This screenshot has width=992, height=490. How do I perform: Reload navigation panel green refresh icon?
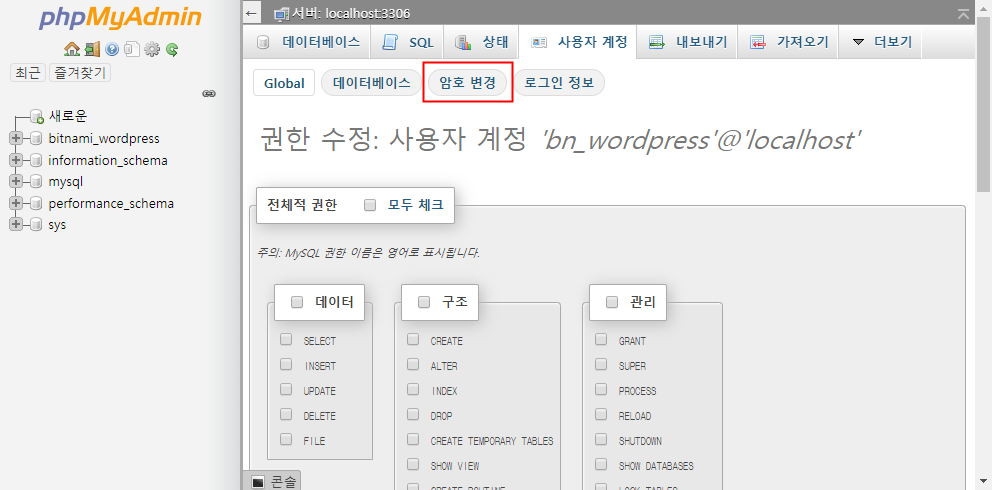tap(172, 49)
